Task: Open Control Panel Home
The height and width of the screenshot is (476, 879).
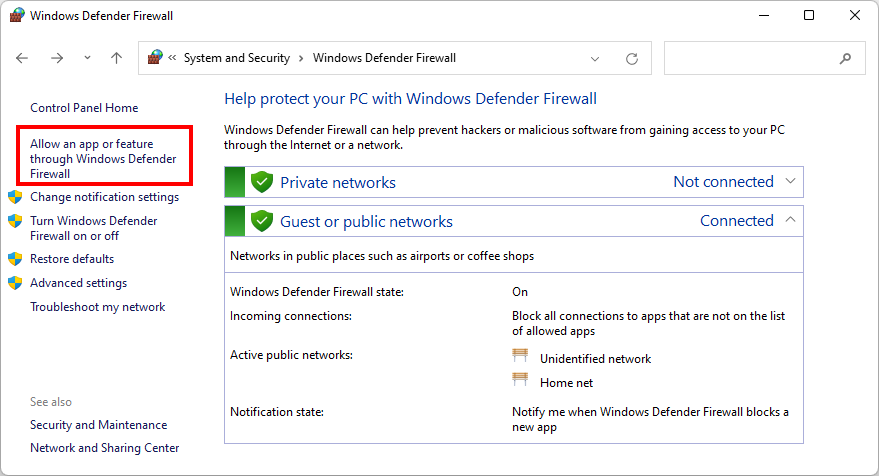Action: pyautogui.click(x=84, y=108)
